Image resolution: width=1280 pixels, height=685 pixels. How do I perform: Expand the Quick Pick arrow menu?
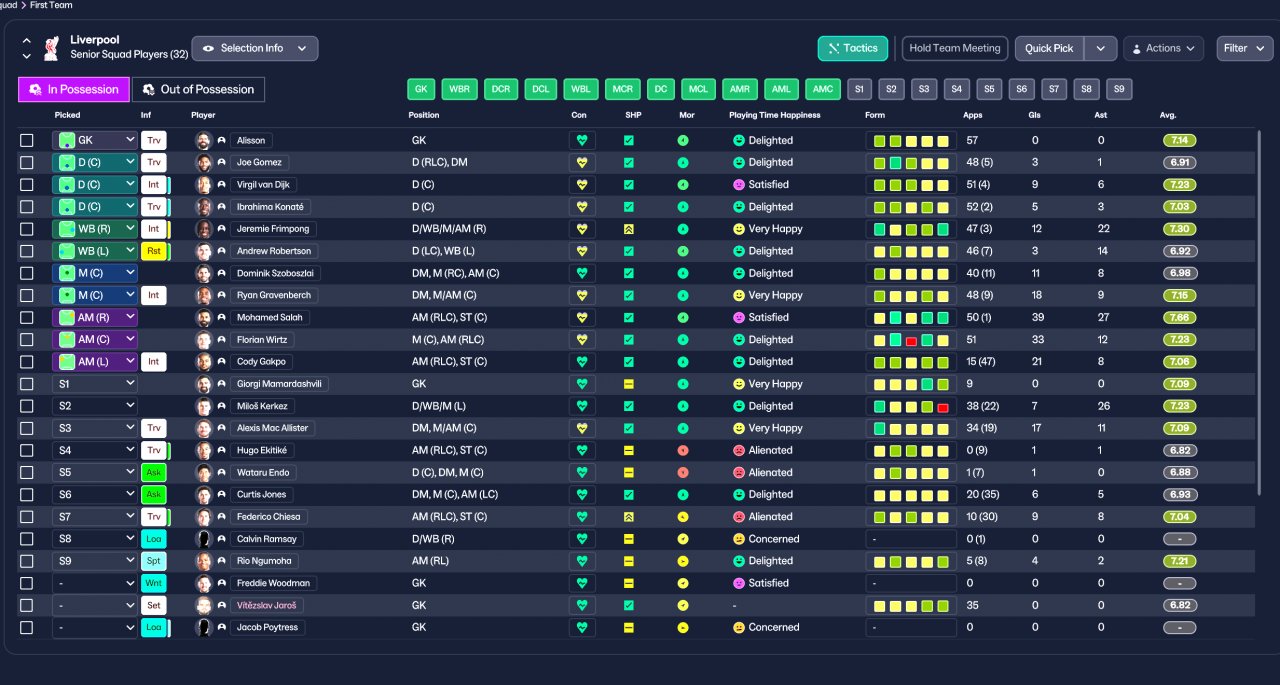(x=1101, y=48)
